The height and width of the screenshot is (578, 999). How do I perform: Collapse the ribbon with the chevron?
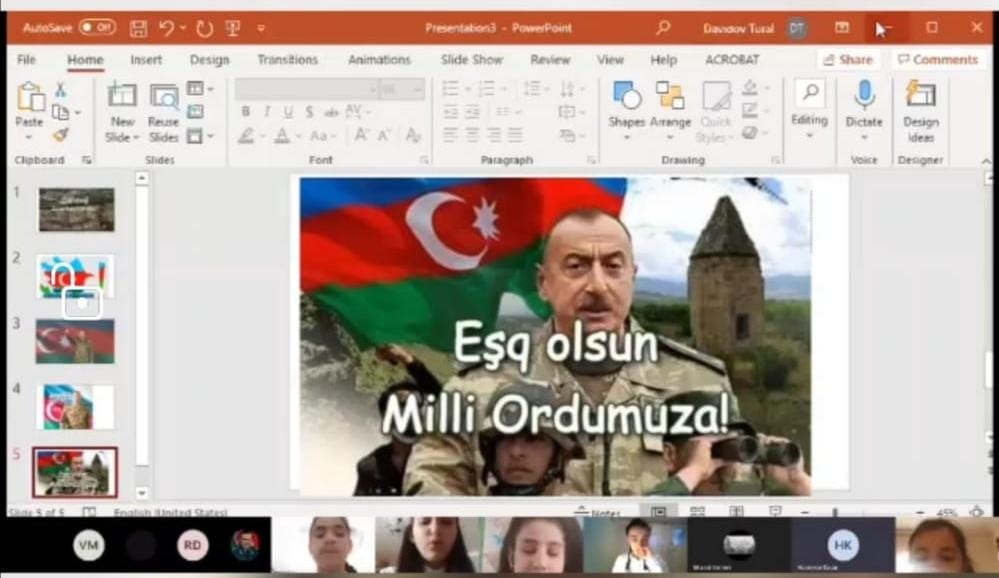(986, 161)
